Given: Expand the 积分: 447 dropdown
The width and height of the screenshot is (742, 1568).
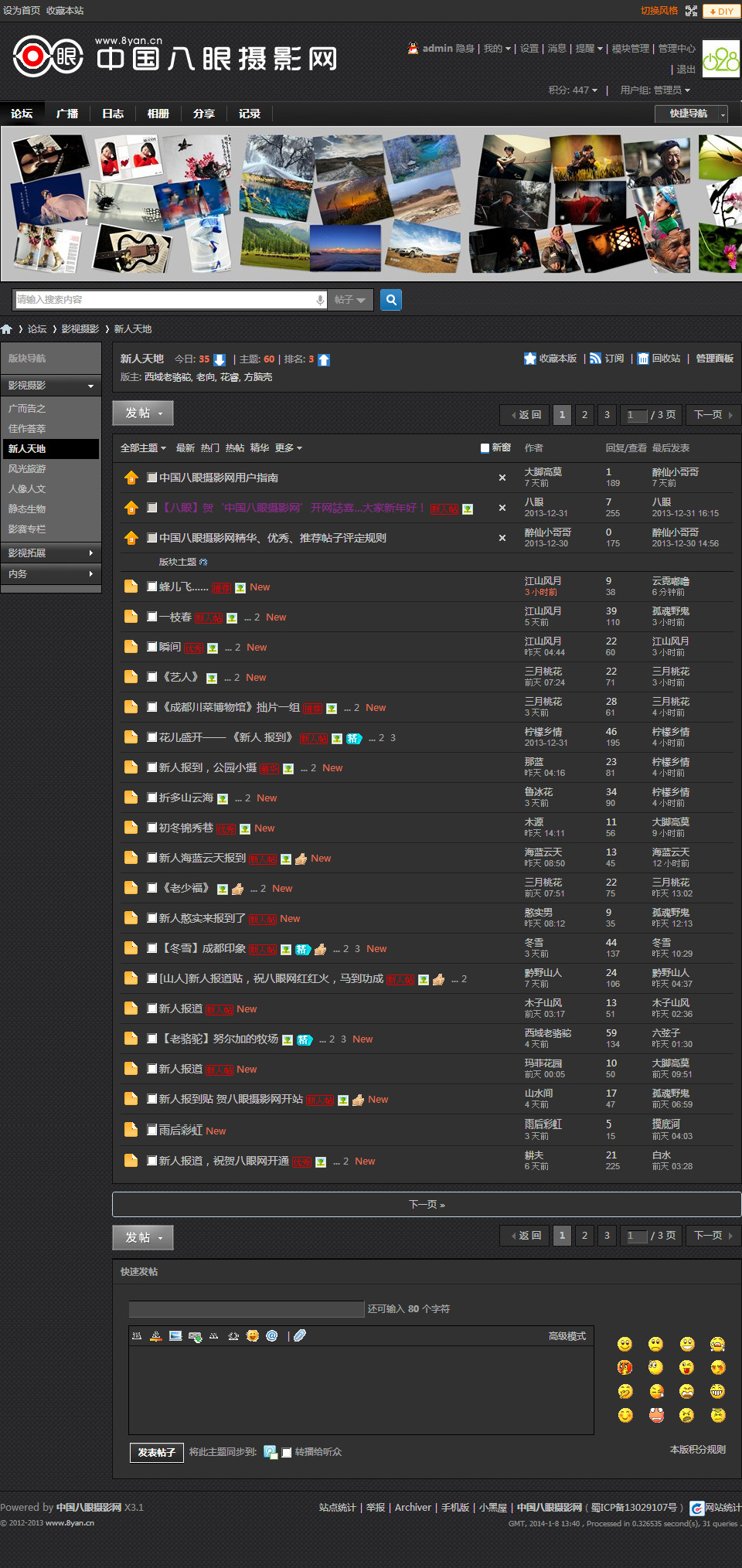Looking at the screenshot, I should pyautogui.click(x=573, y=90).
